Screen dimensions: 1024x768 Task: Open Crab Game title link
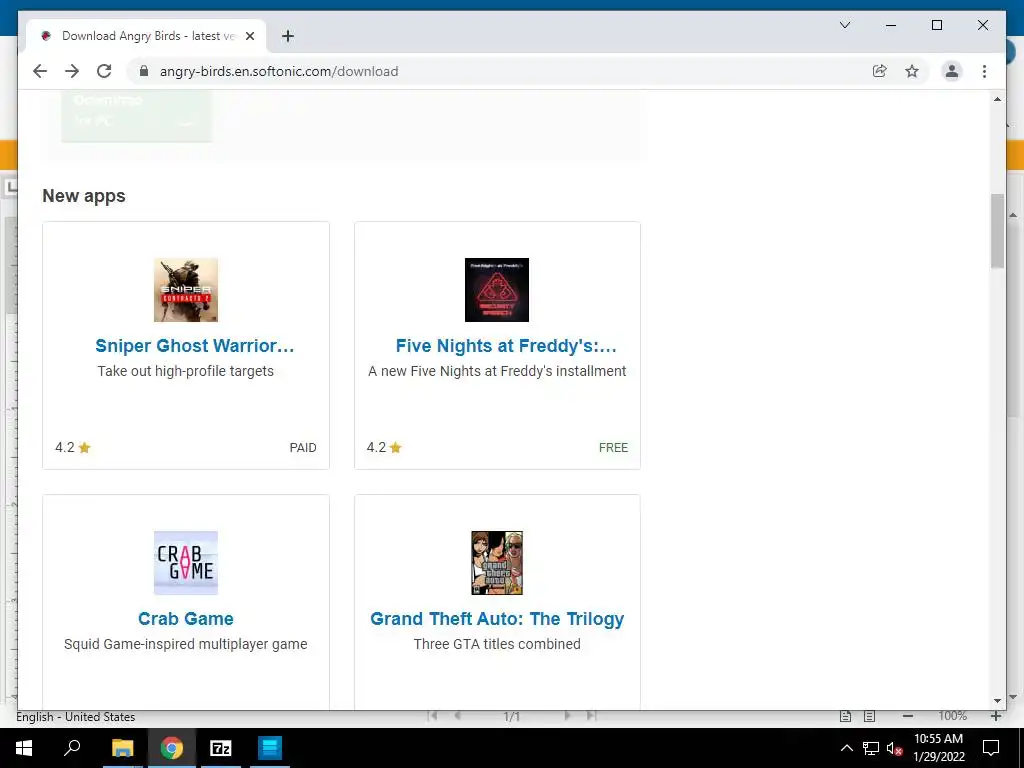(185, 618)
